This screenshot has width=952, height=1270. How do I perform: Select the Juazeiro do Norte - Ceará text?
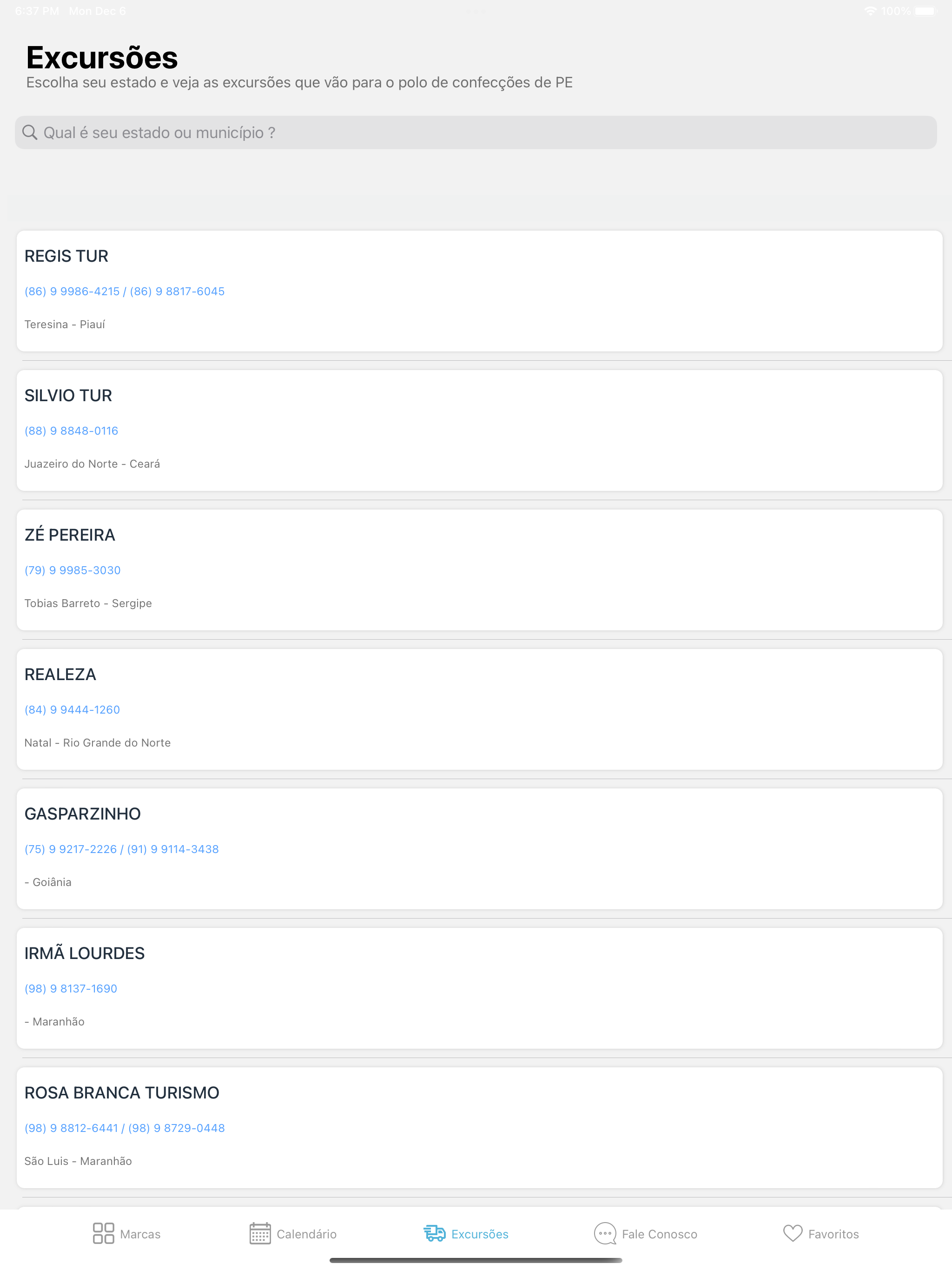pos(93,464)
